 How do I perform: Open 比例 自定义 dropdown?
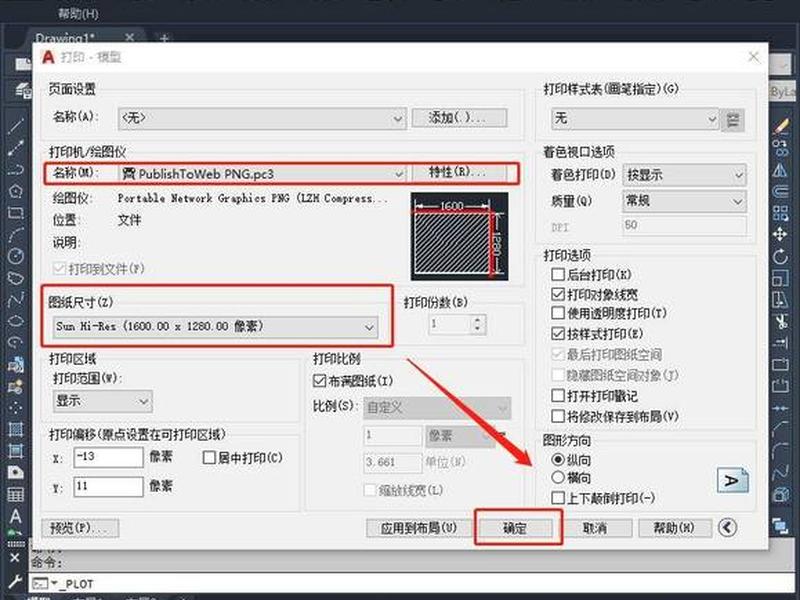click(x=437, y=408)
